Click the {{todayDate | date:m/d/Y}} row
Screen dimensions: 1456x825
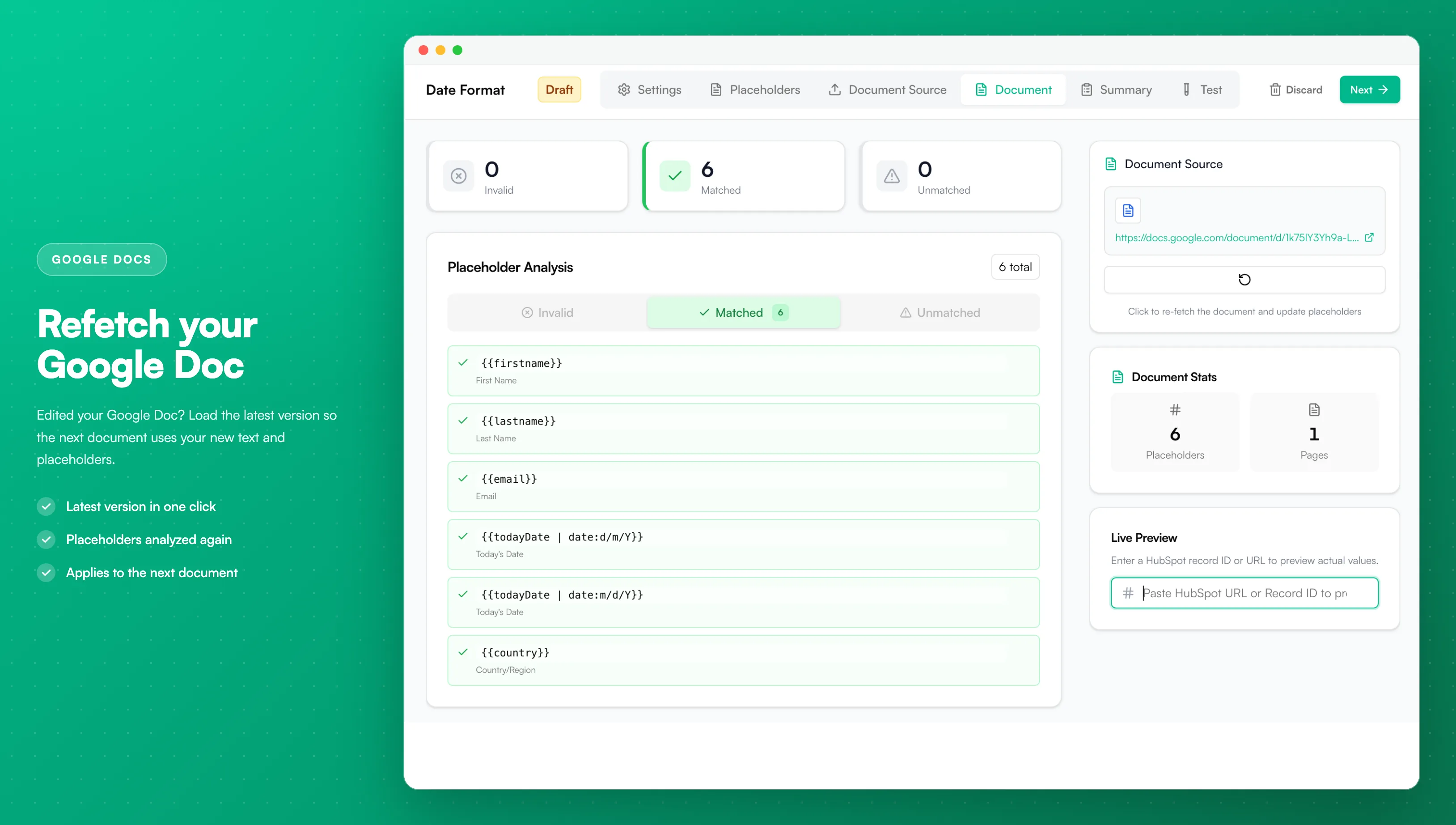[743, 602]
